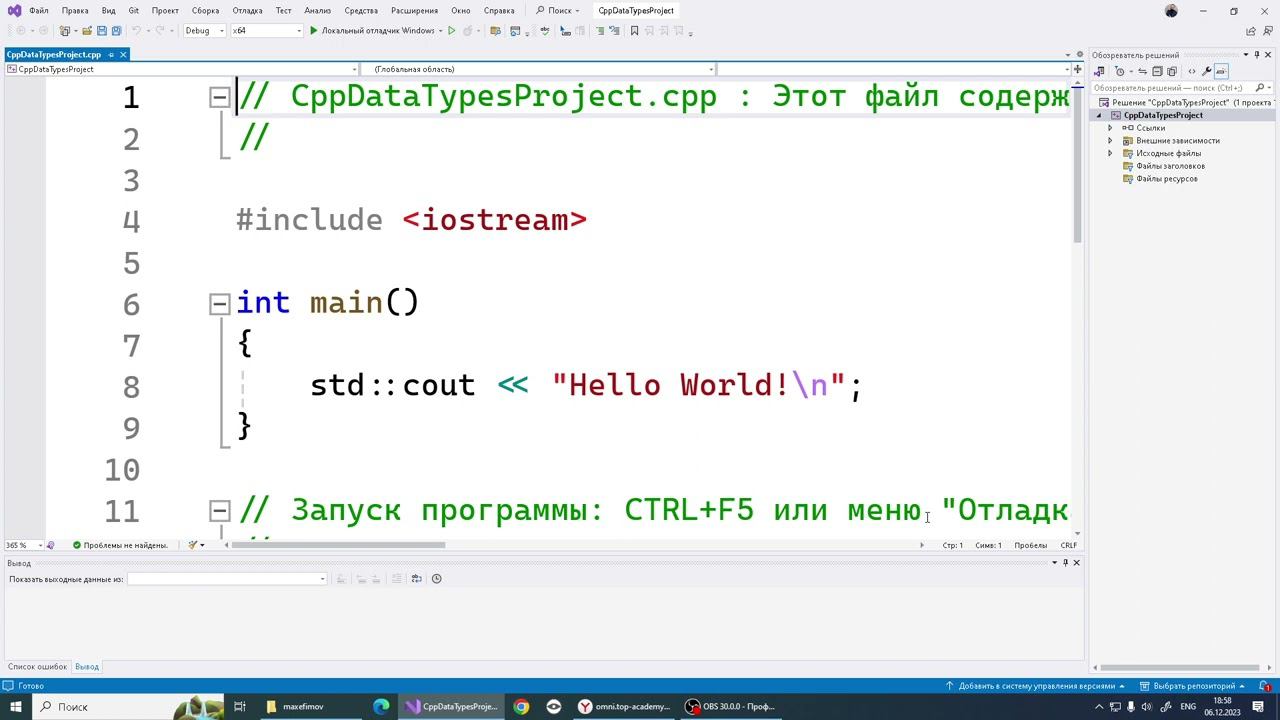The width and height of the screenshot is (1280, 720).
Task: Start without debugging using outlined play icon
Action: (451, 31)
